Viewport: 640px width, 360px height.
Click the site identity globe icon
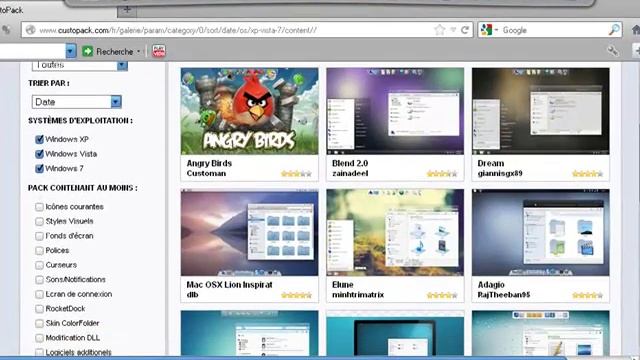point(31,30)
